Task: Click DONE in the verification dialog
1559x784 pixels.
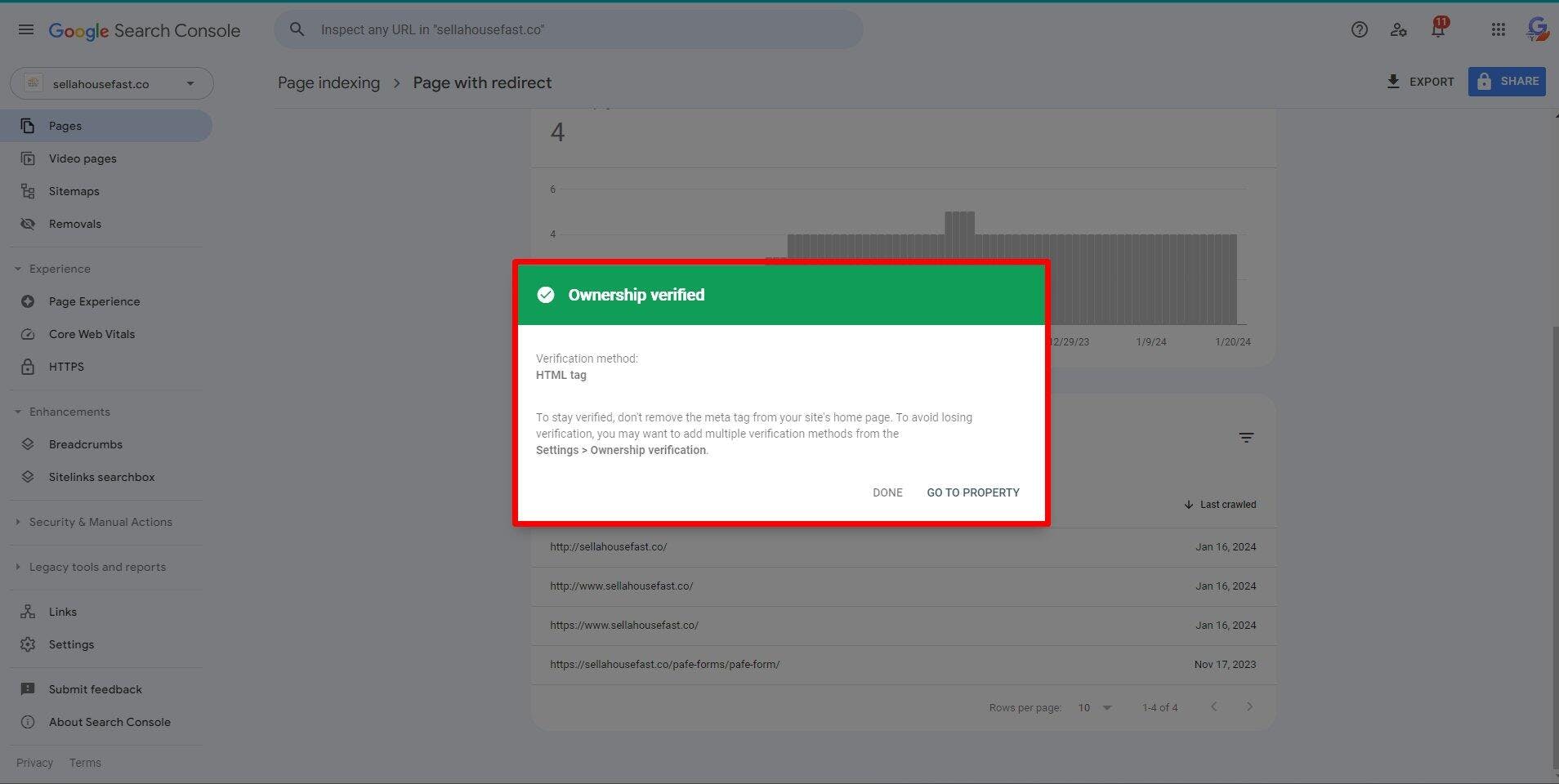Action: tap(887, 492)
